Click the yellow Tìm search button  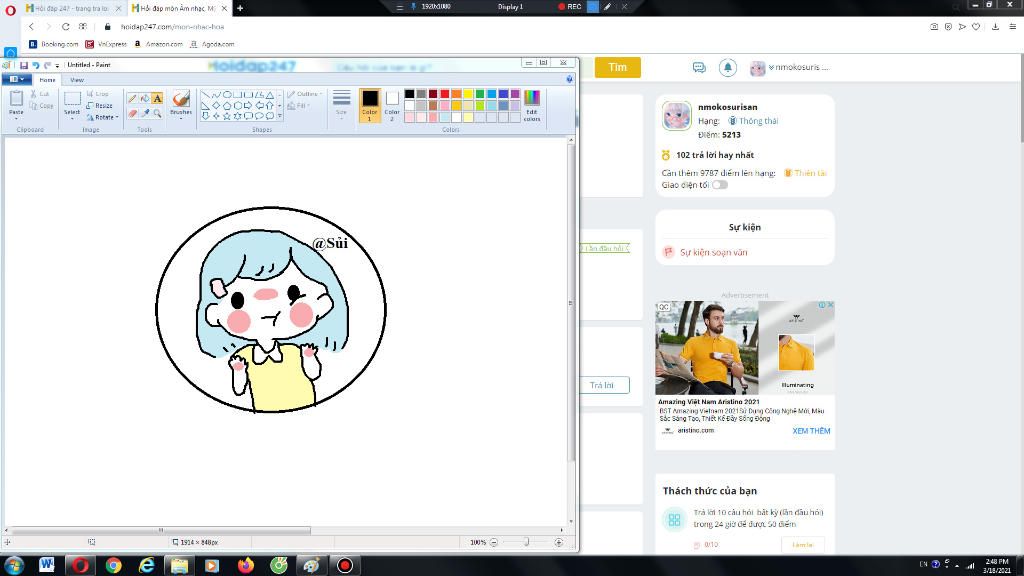click(617, 67)
